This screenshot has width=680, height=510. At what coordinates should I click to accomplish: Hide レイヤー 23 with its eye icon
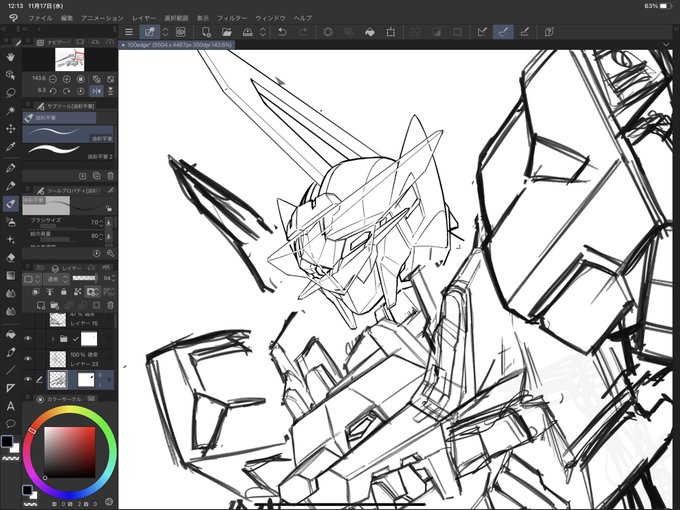(x=28, y=359)
